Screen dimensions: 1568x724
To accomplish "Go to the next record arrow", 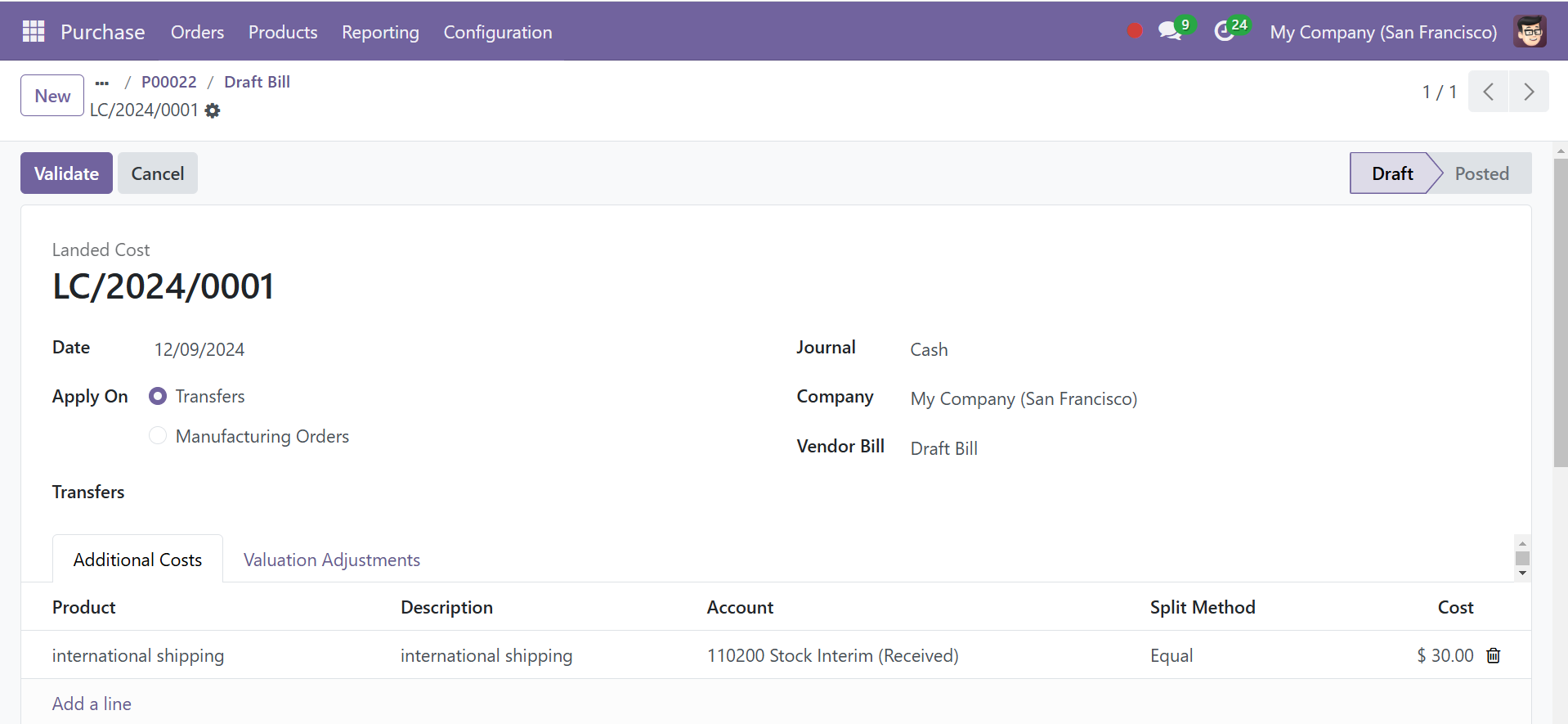I will pos(1528,92).
